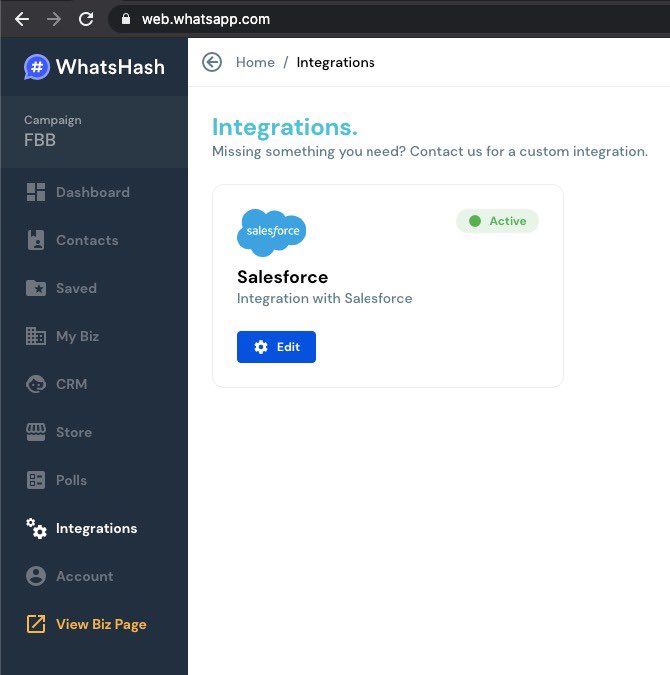Click the padlock site security icon
The height and width of the screenshot is (675, 670).
(x=126, y=19)
